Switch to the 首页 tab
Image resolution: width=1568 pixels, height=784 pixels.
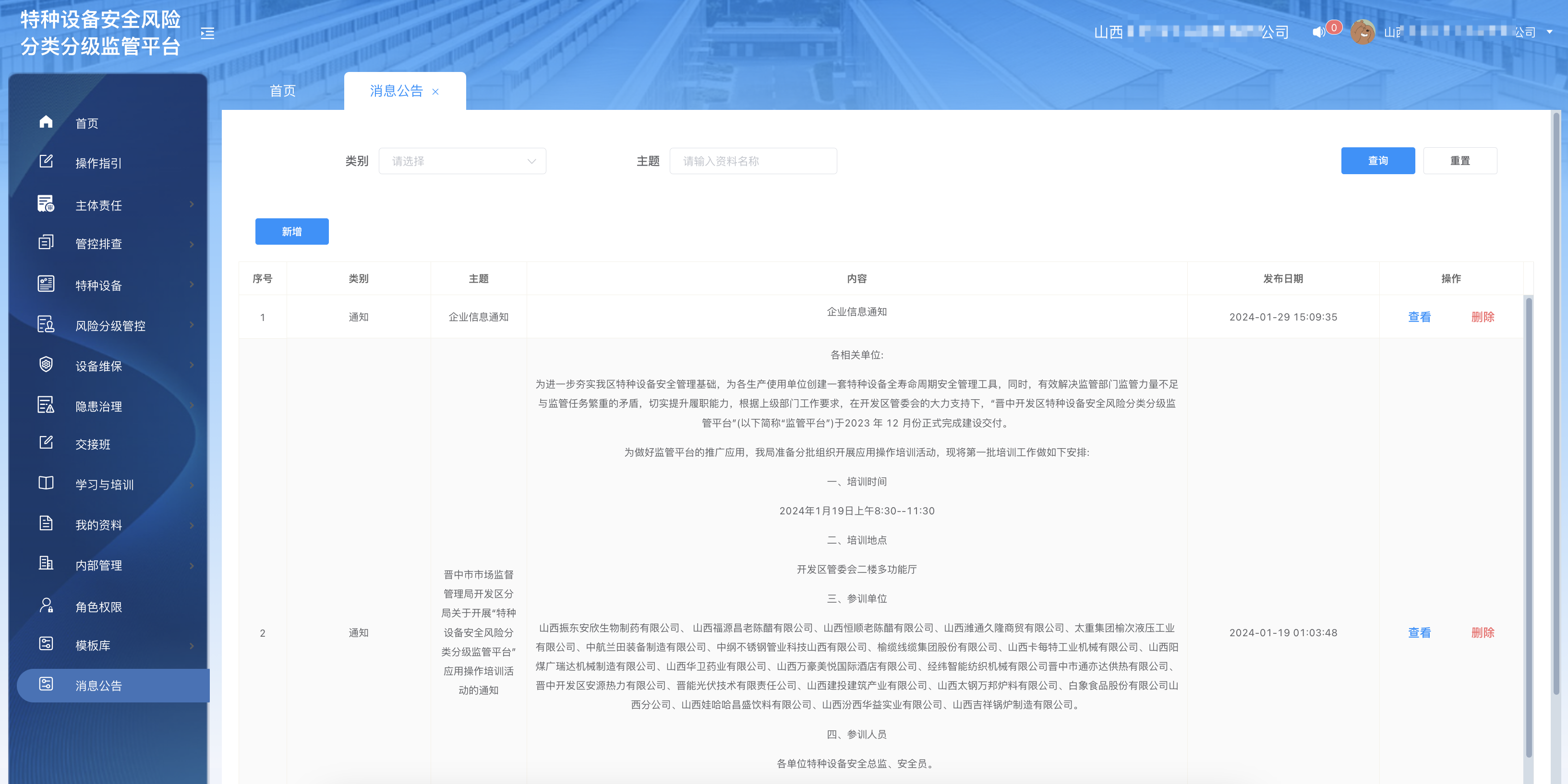[282, 91]
